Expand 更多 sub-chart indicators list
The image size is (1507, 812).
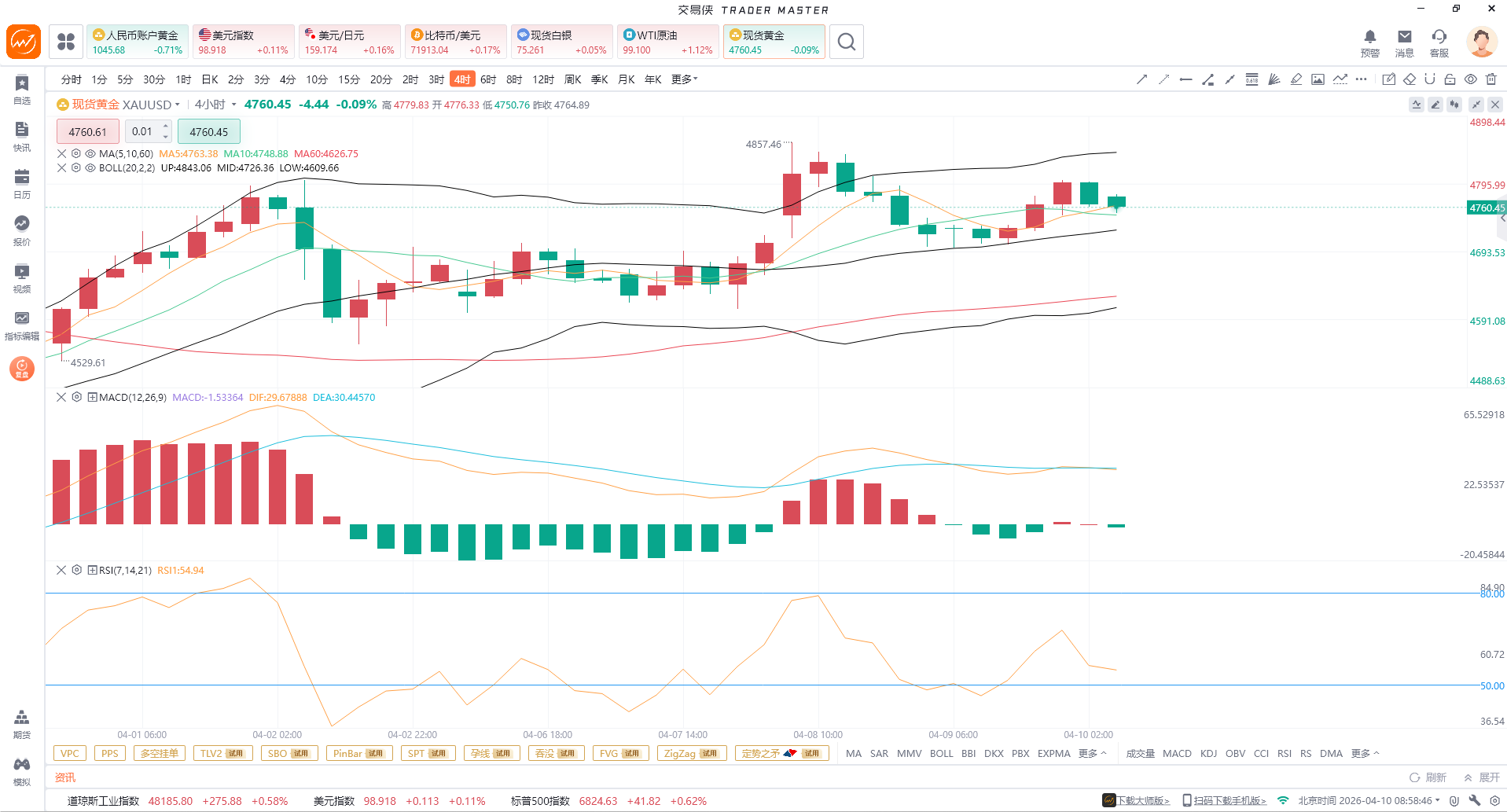point(1365,754)
